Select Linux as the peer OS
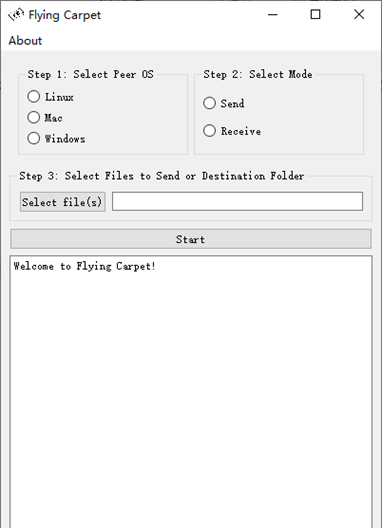 click(x=51, y=97)
